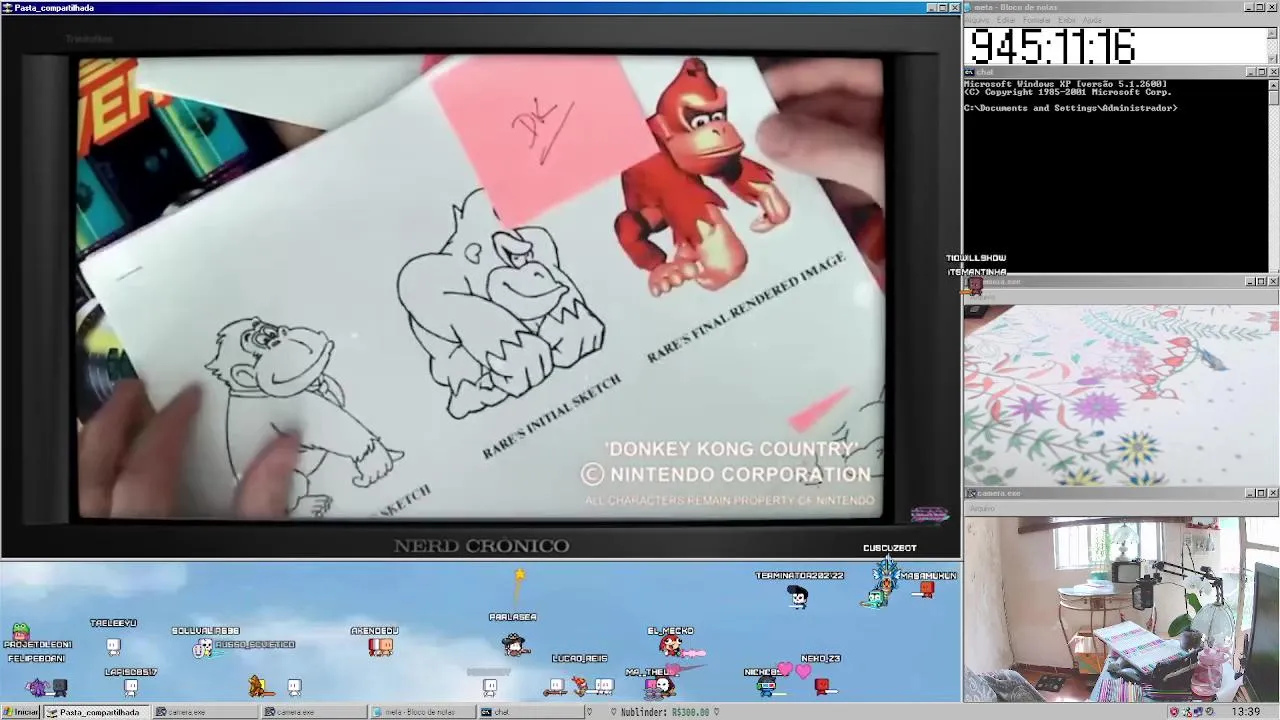The width and height of the screenshot is (1280, 720).
Task: Close the meta Notepad window
Action: pyautogui.click(x=1272, y=7)
